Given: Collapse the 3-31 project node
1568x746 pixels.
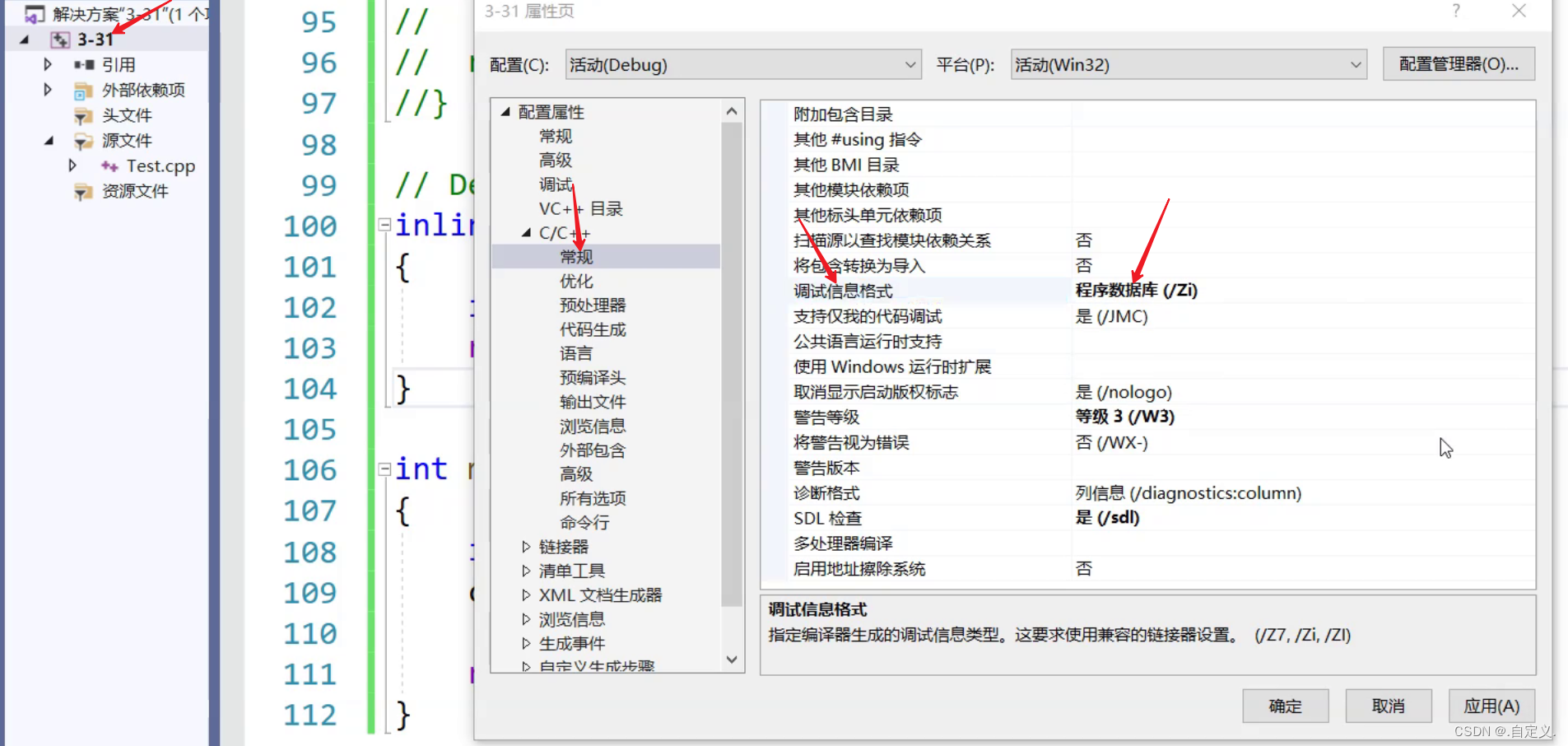Looking at the screenshot, I should pos(24,40).
